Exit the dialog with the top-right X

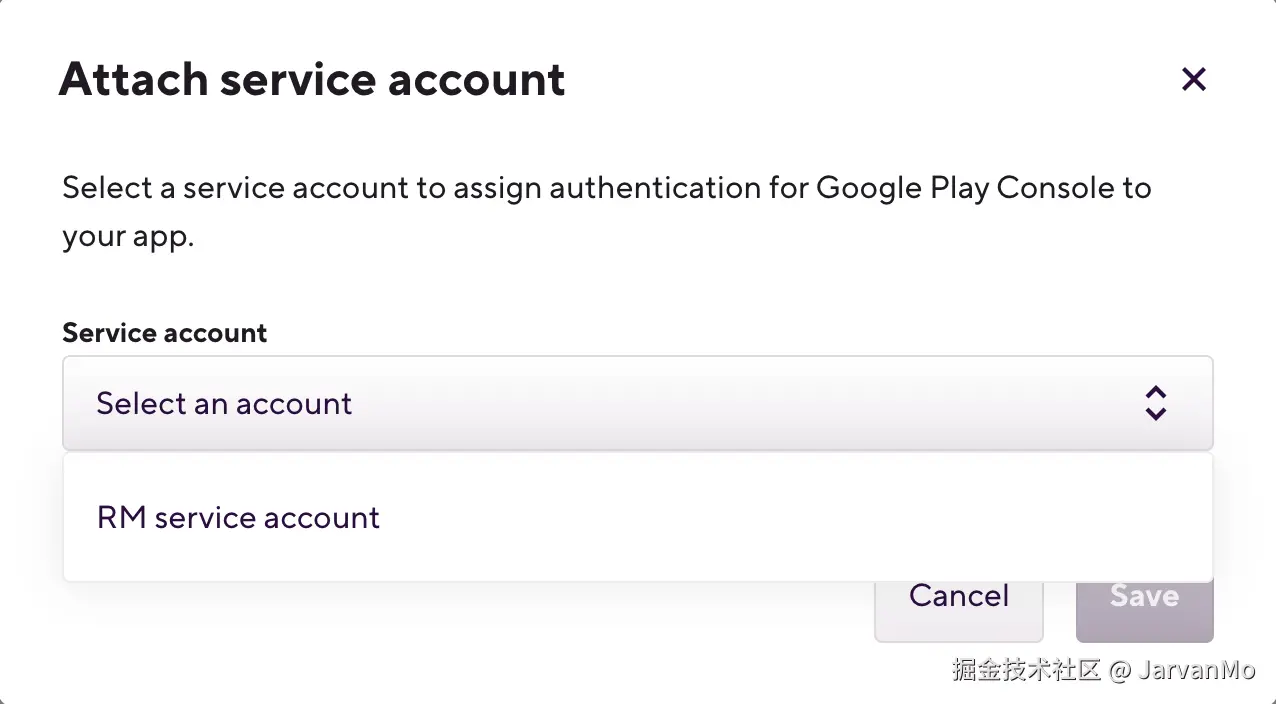coord(1193,79)
